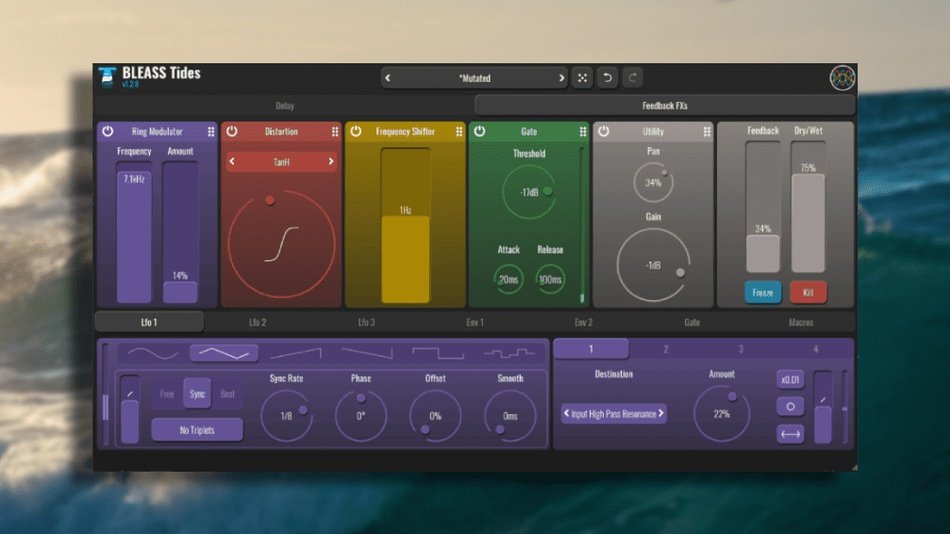Click the redo arrow icon
This screenshot has width=950, height=534.
[632, 78]
